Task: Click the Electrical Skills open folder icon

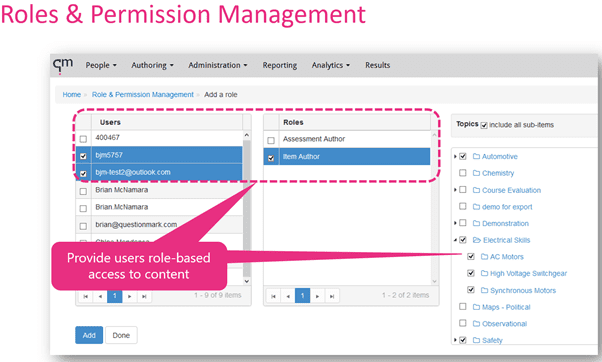Action: [476, 240]
